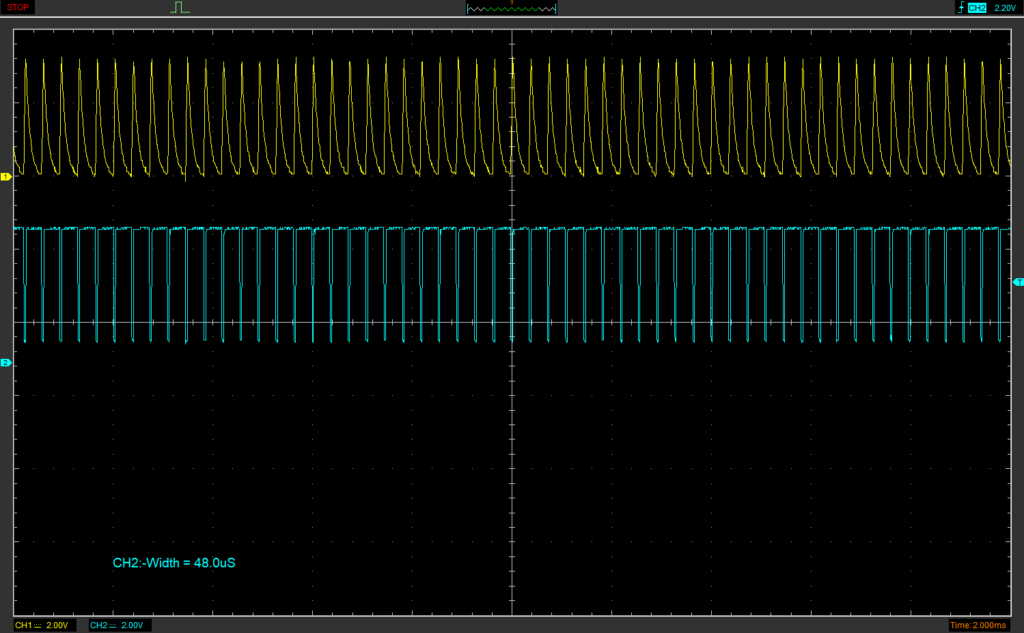
Task: Click the CH2 -Width 48.0uS measurement
Action: pyautogui.click(x=174, y=563)
